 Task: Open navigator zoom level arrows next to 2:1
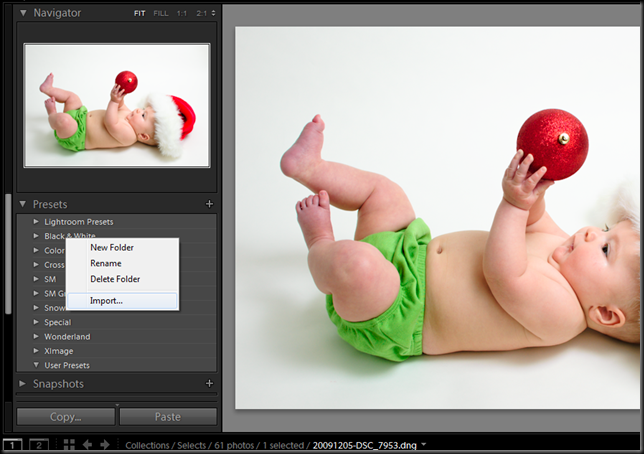point(213,13)
